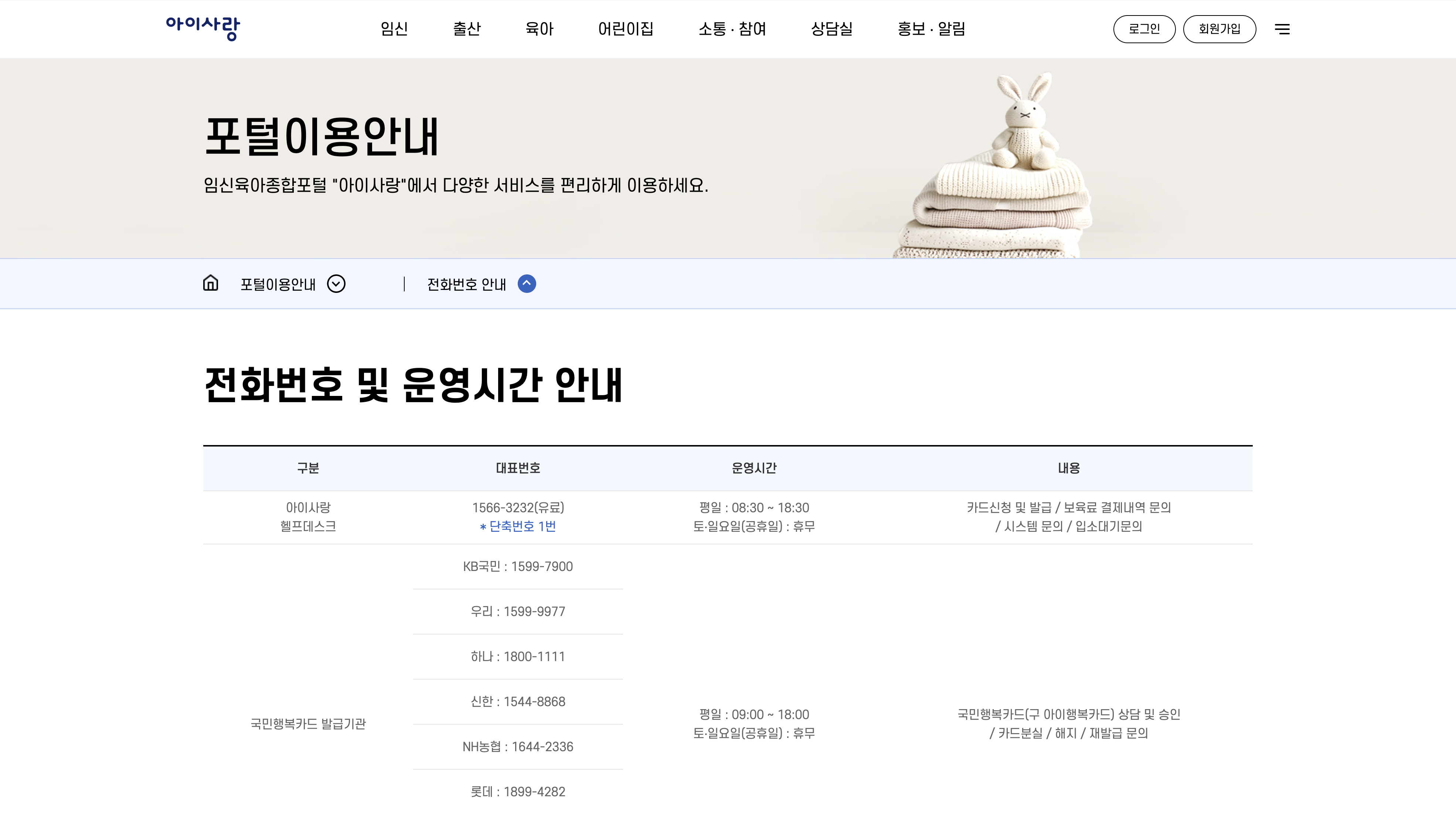
Task: Select the 홍보 · 알림 menu
Action: coord(931,29)
